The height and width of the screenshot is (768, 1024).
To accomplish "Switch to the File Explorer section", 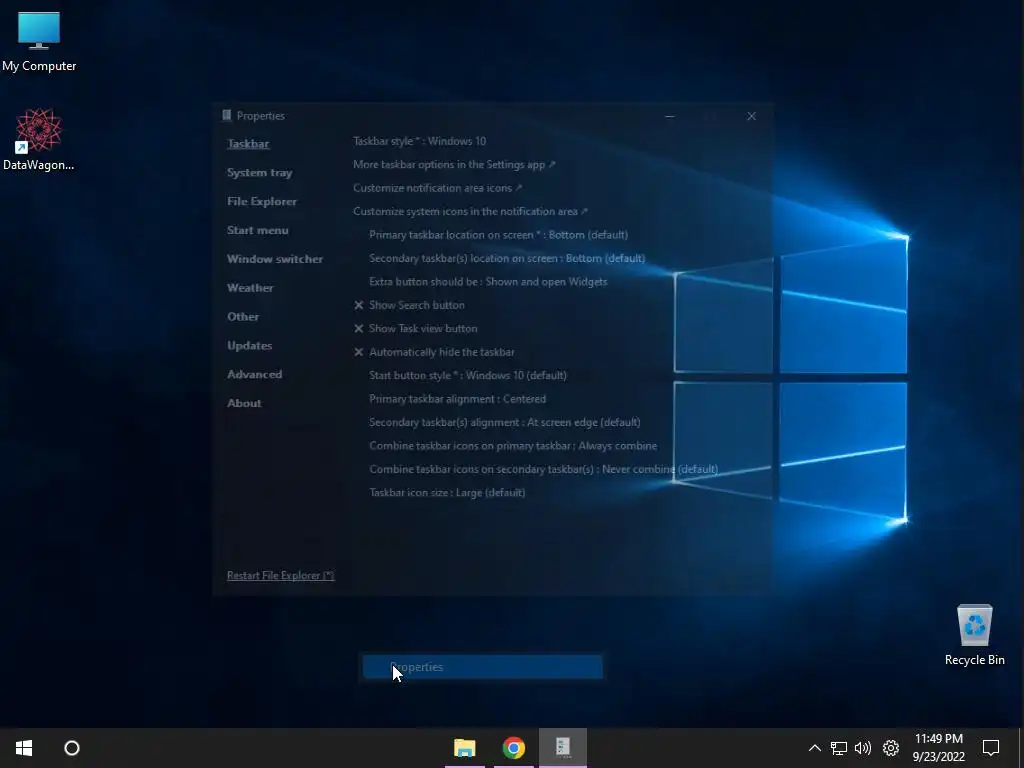I will click(262, 201).
